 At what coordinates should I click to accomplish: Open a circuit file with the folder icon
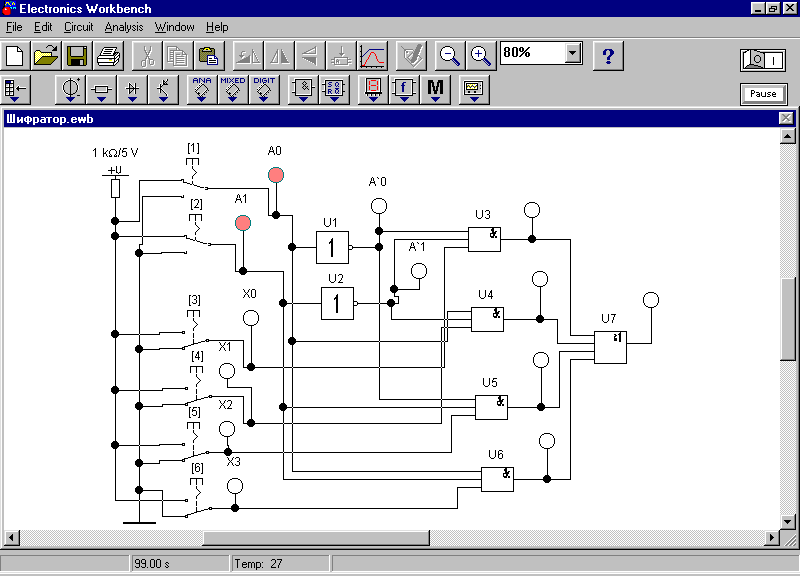click(x=46, y=56)
